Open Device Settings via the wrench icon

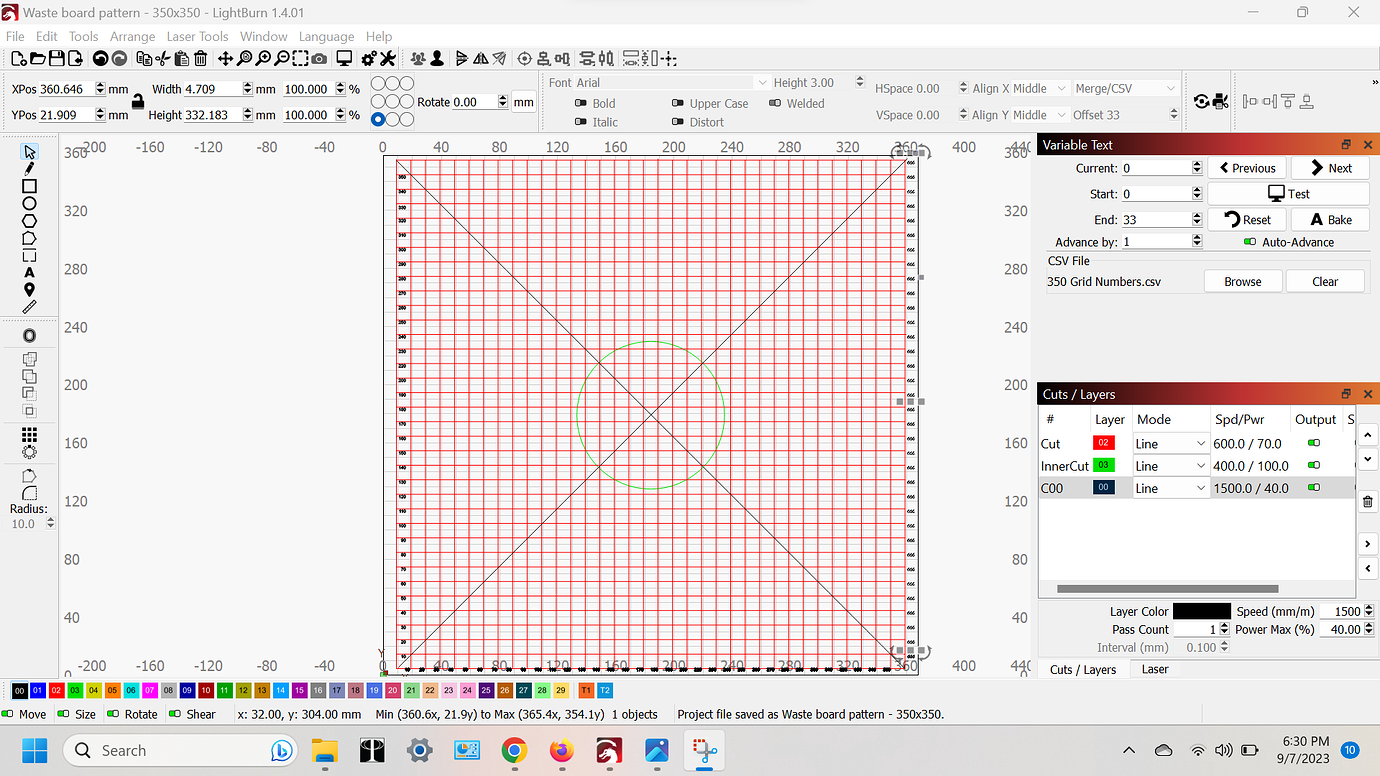(388, 58)
